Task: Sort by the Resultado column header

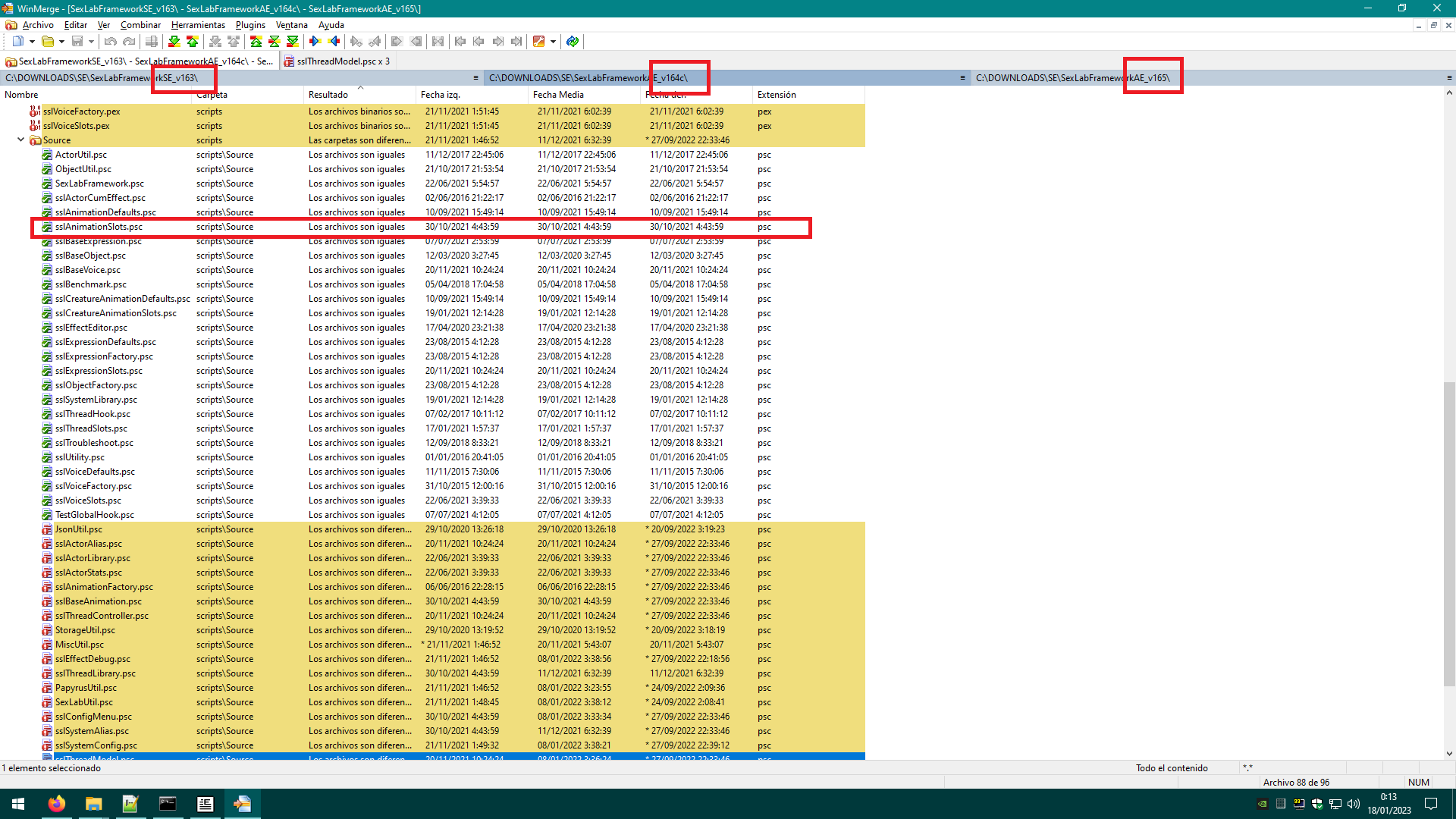Action: click(359, 95)
